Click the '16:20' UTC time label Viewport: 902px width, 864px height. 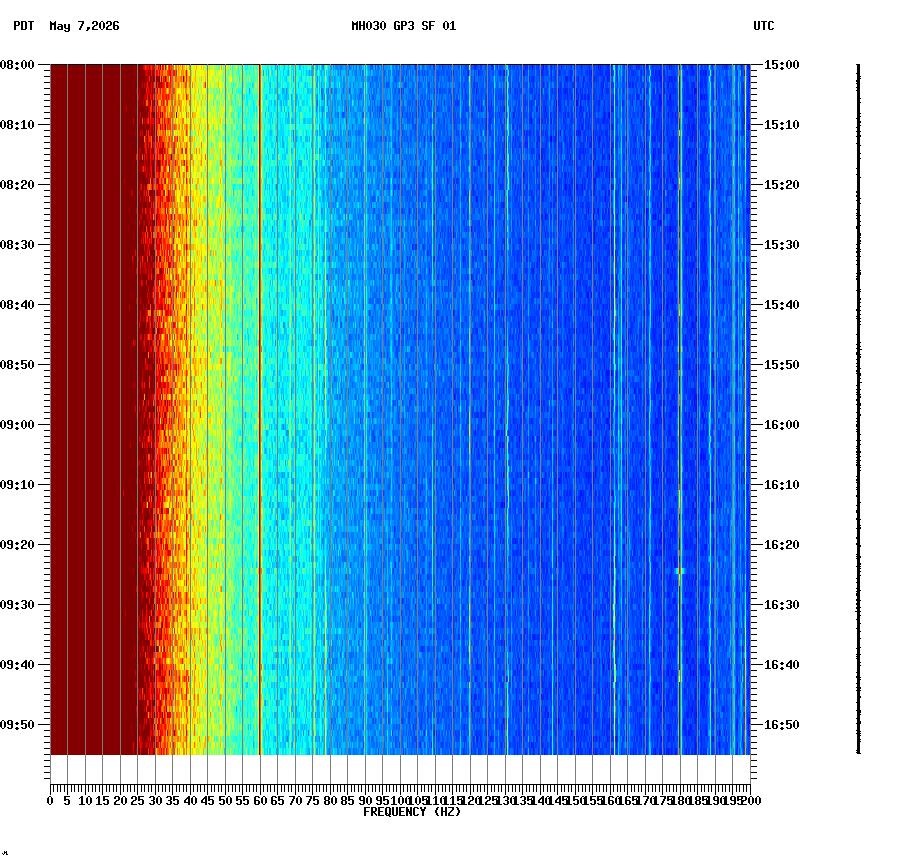[782, 545]
